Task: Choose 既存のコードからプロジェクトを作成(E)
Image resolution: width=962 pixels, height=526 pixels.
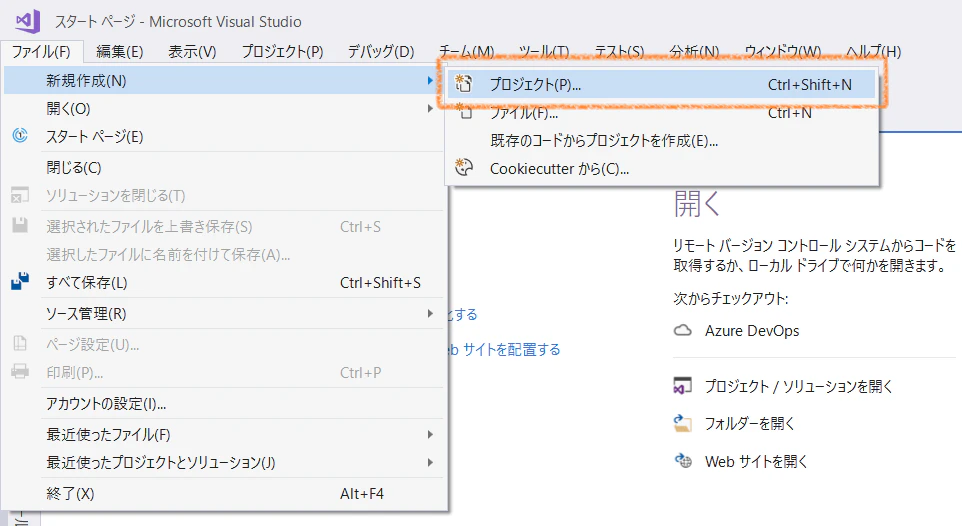Action: pos(661,141)
